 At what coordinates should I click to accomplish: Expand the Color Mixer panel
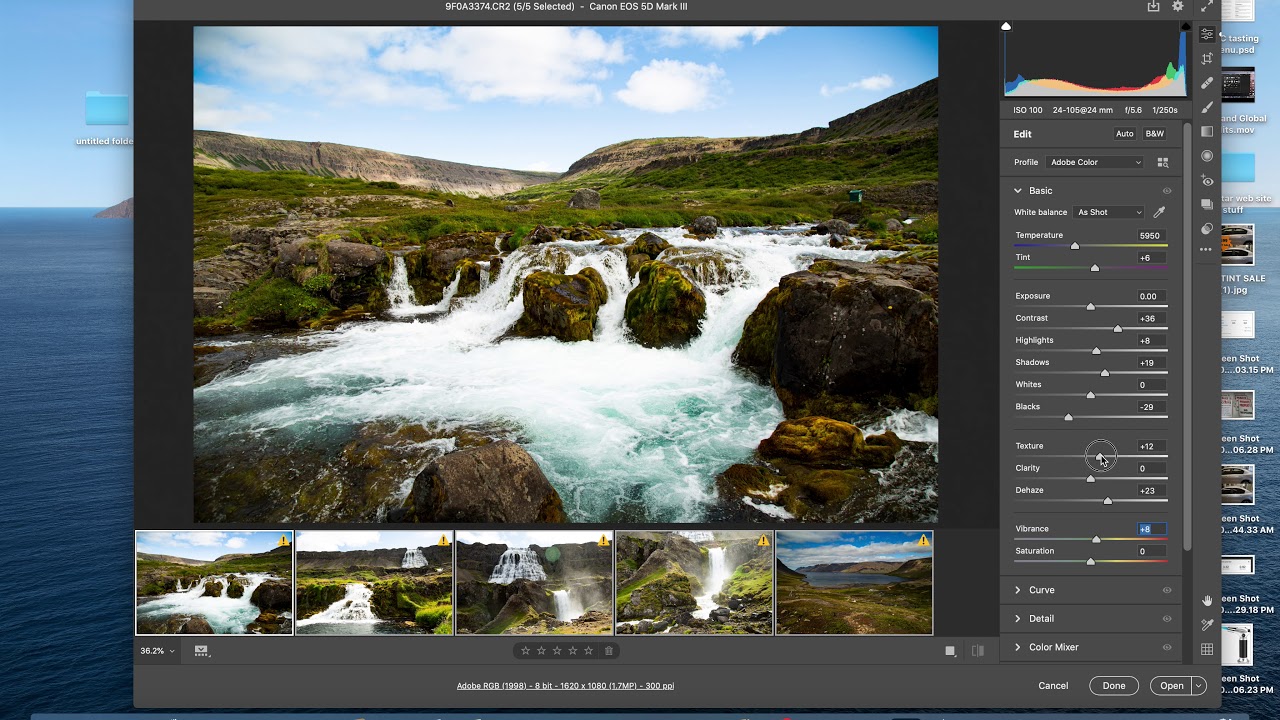pos(1018,647)
